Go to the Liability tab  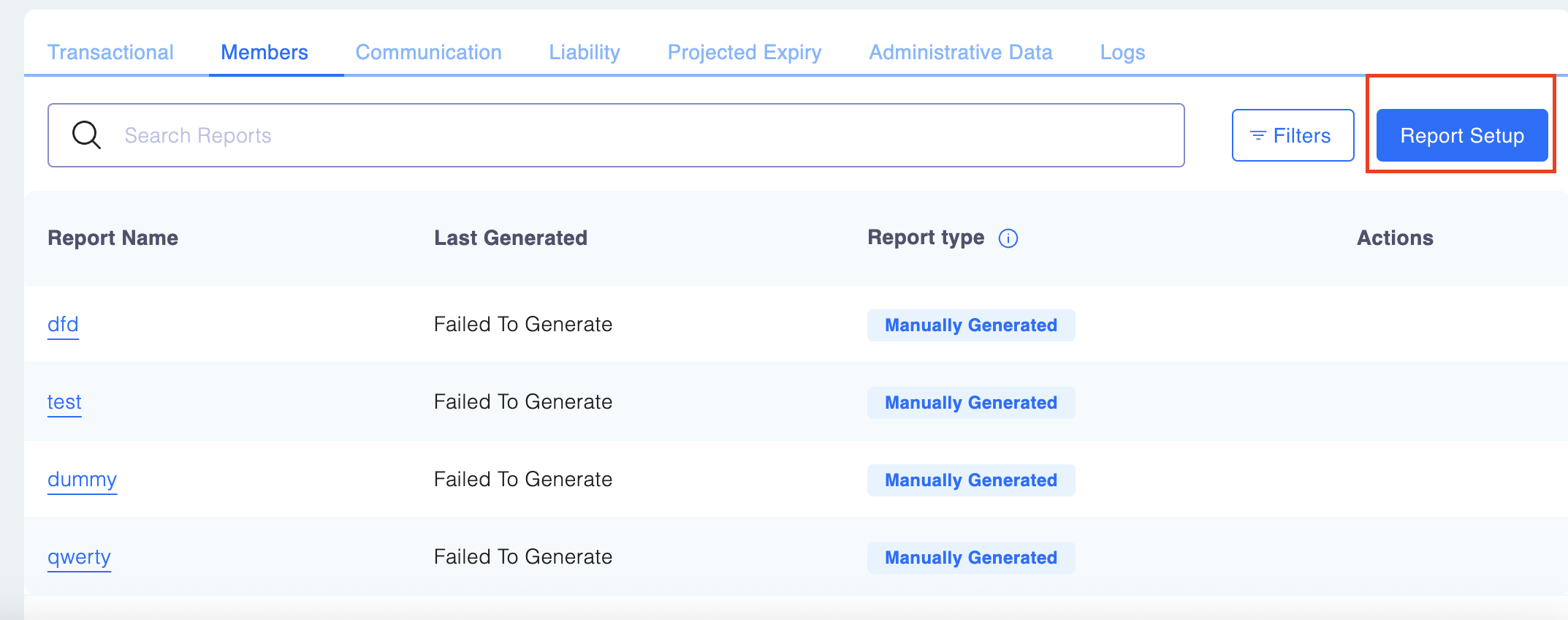tap(585, 53)
